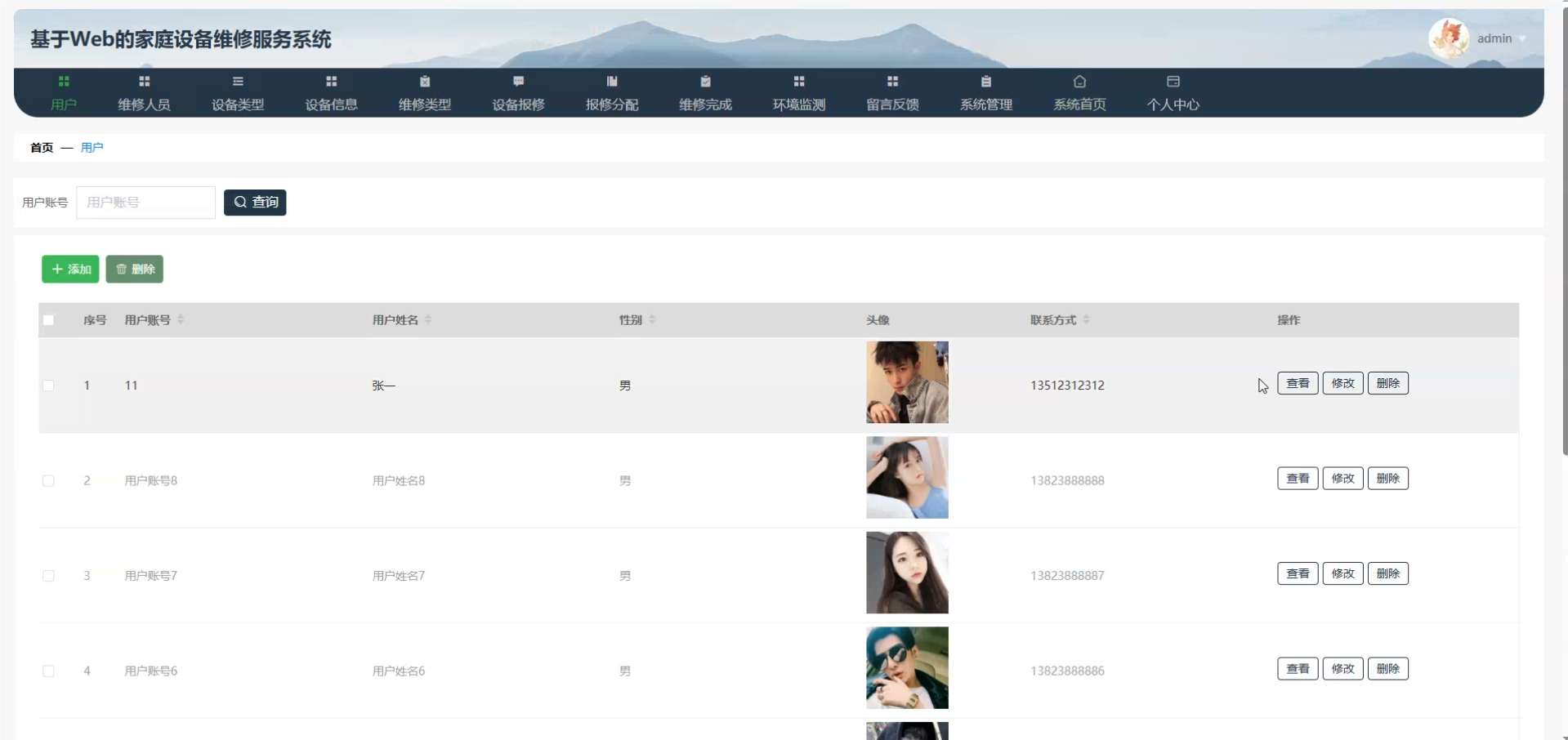Image resolution: width=1568 pixels, height=740 pixels.
Task: Click the 留言反馈 nav icon
Action: click(x=892, y=81)
